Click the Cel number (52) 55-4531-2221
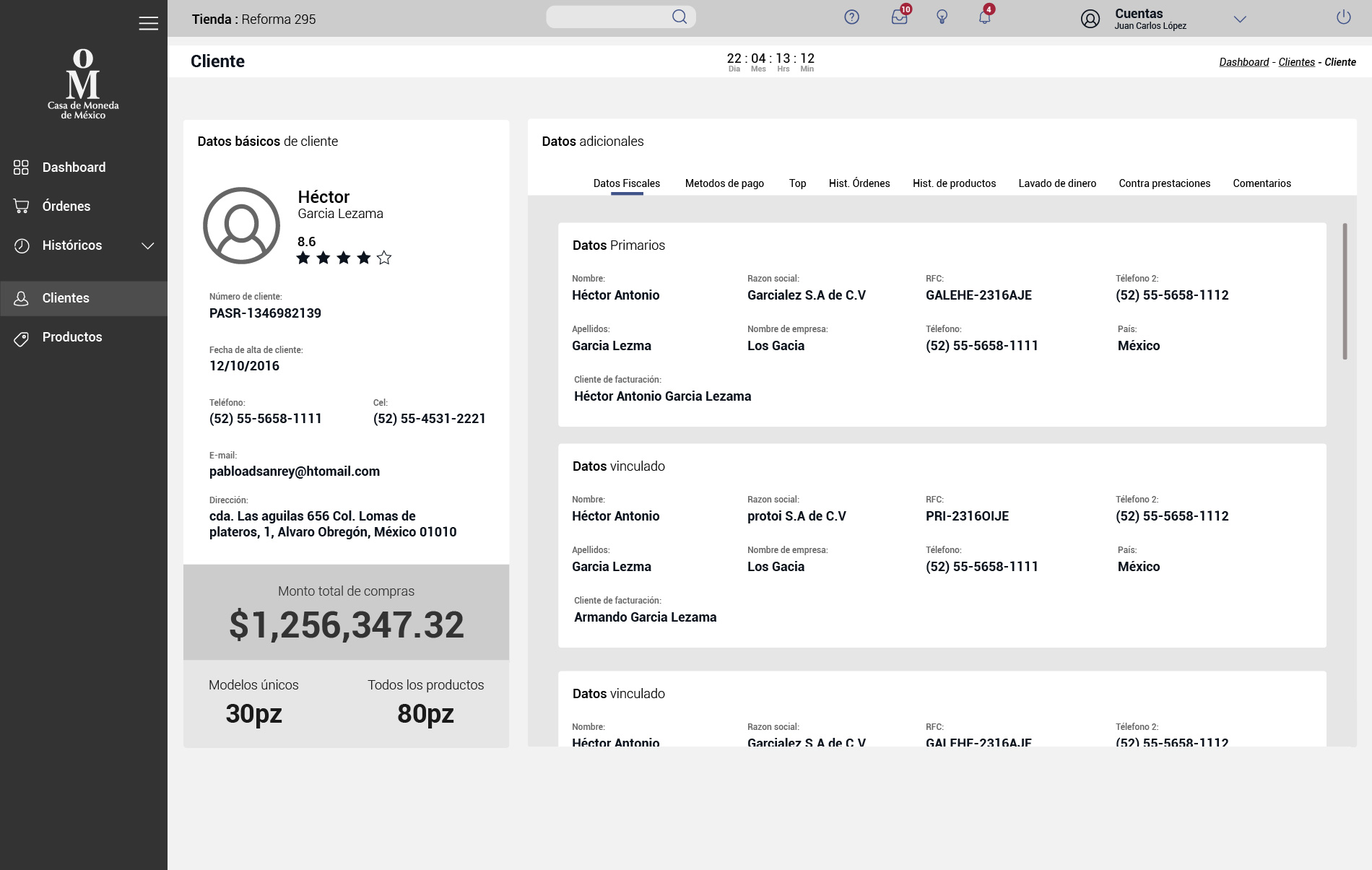 point(430,419)
